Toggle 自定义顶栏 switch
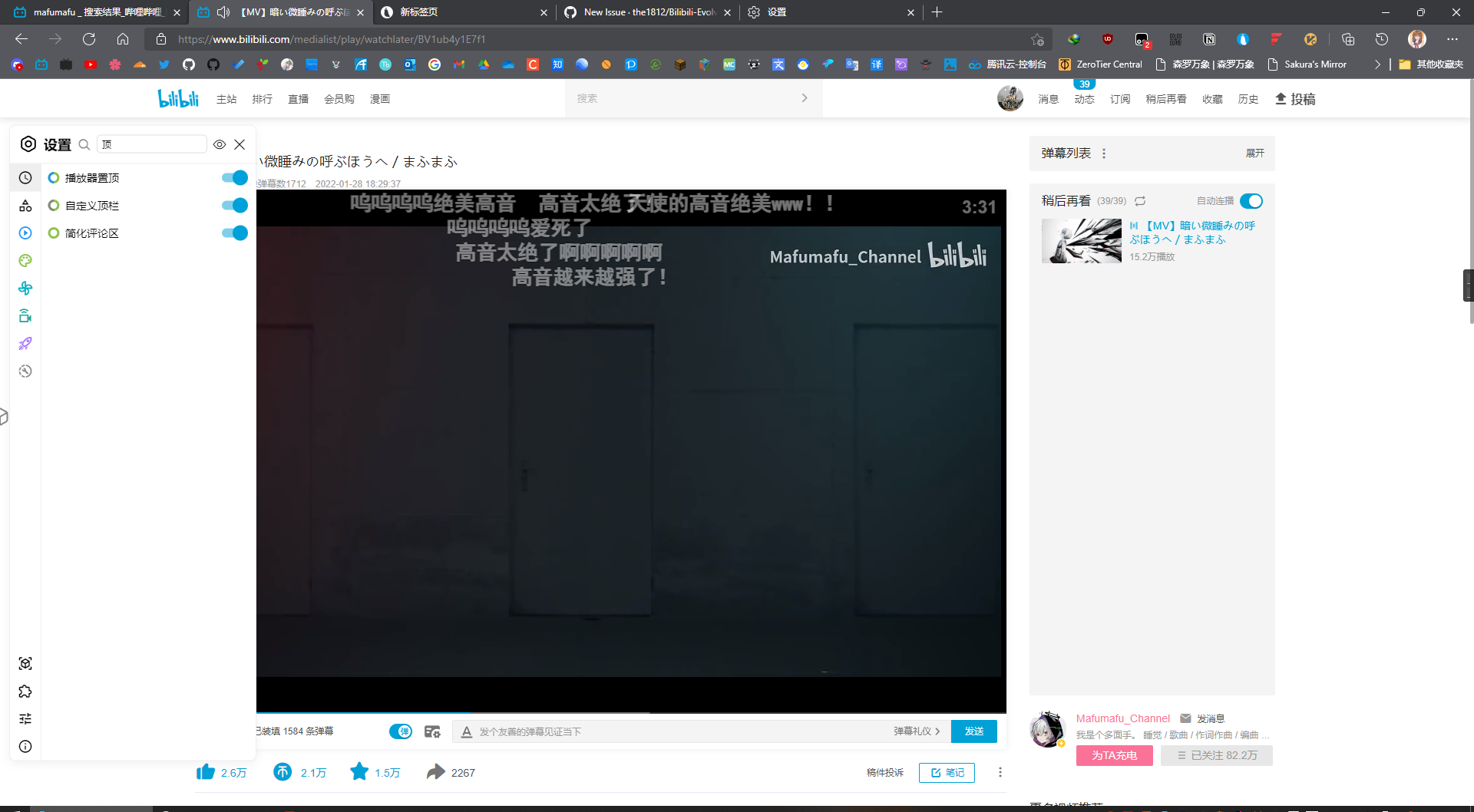The height and width of the screenshot is (812, 1474). (235, 206)
